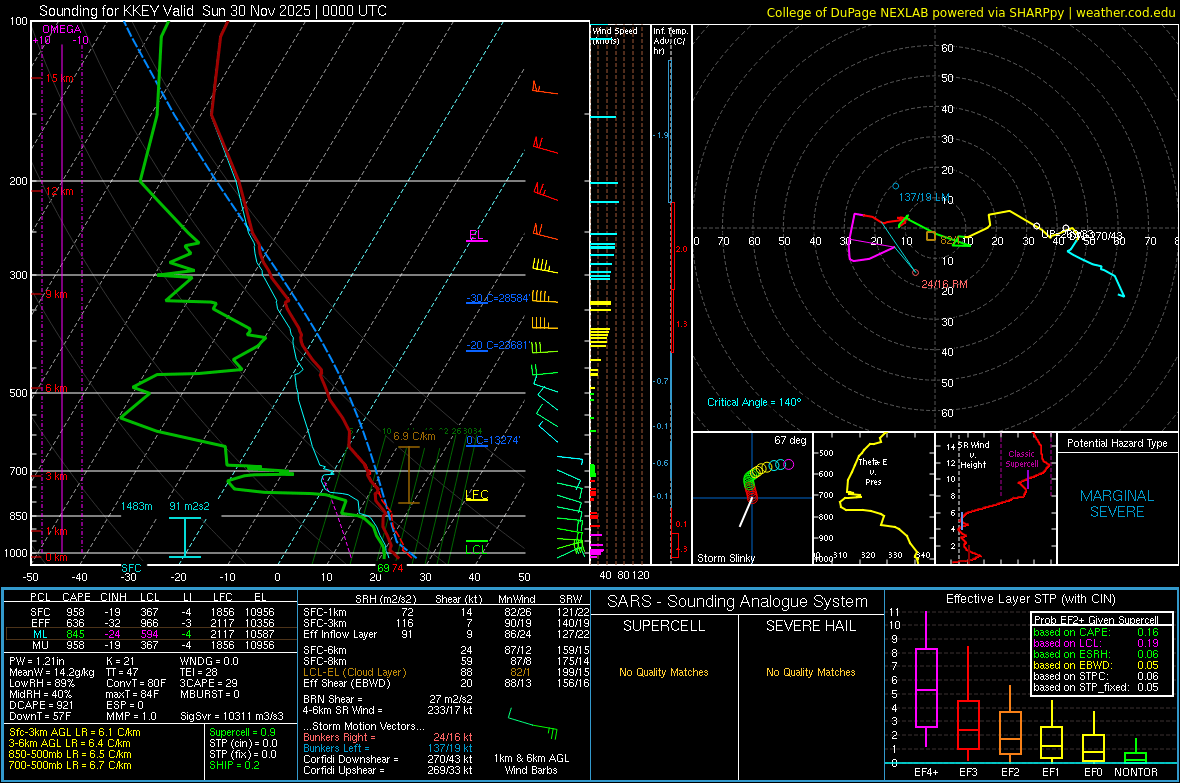Click the LCL-EL (Cloud Layer) row label
The width and height of the screenshot is (1180, 783).
[x=354, y=672]
